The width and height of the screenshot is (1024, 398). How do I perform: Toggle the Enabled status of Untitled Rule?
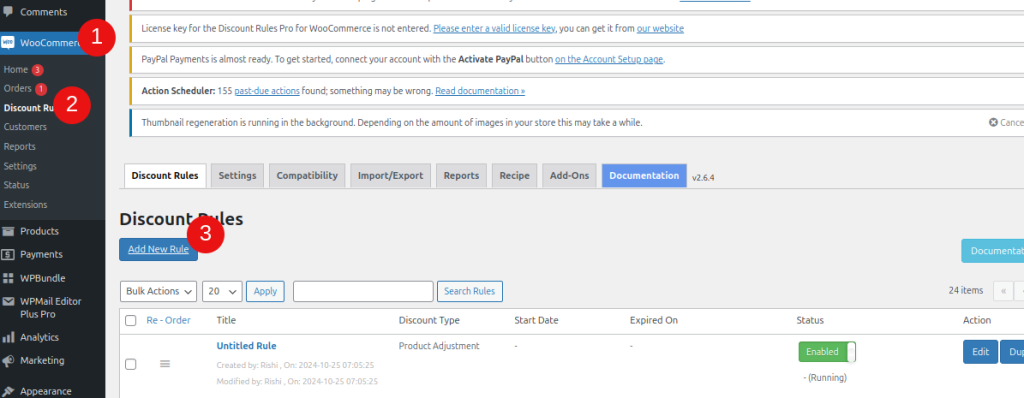pyautogui.click(x=827, y=352)
